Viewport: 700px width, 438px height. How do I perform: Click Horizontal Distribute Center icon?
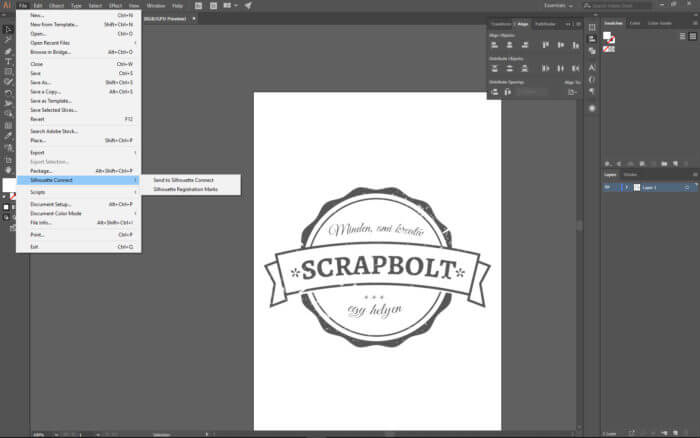coord(561,68)
